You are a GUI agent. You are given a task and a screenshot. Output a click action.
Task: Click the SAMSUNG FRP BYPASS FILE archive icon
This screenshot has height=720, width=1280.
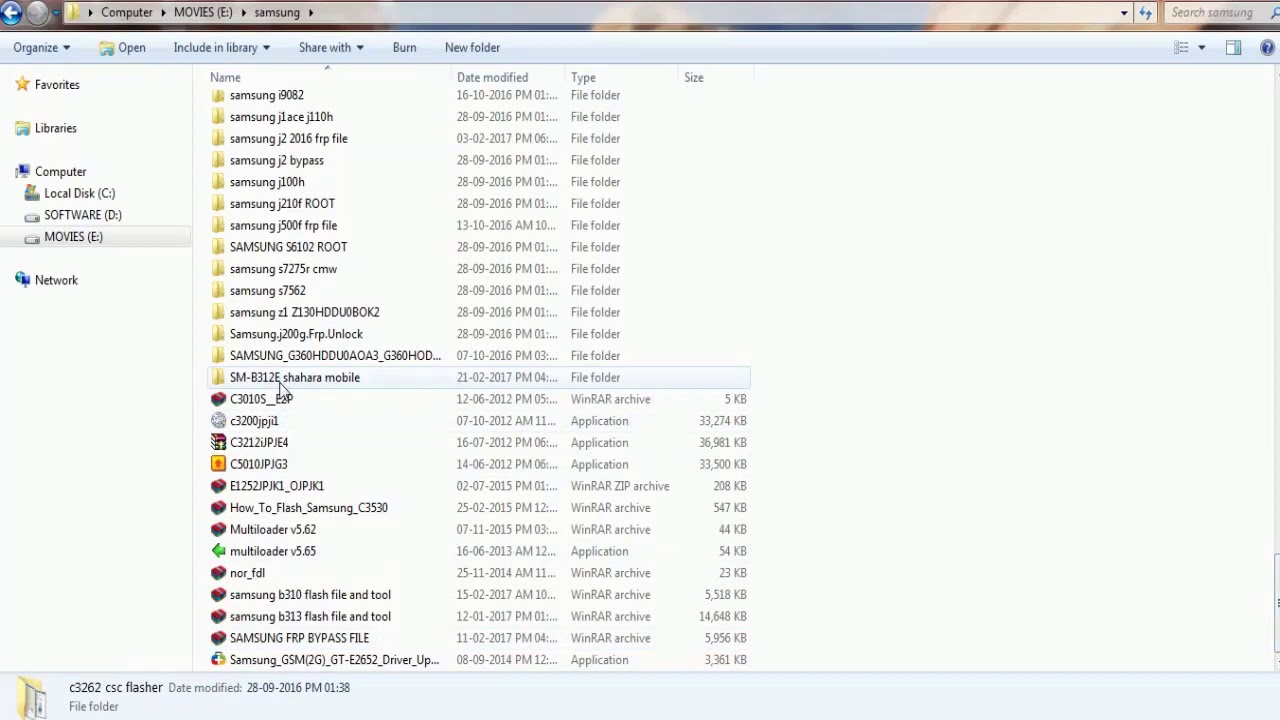coord(218,638)
